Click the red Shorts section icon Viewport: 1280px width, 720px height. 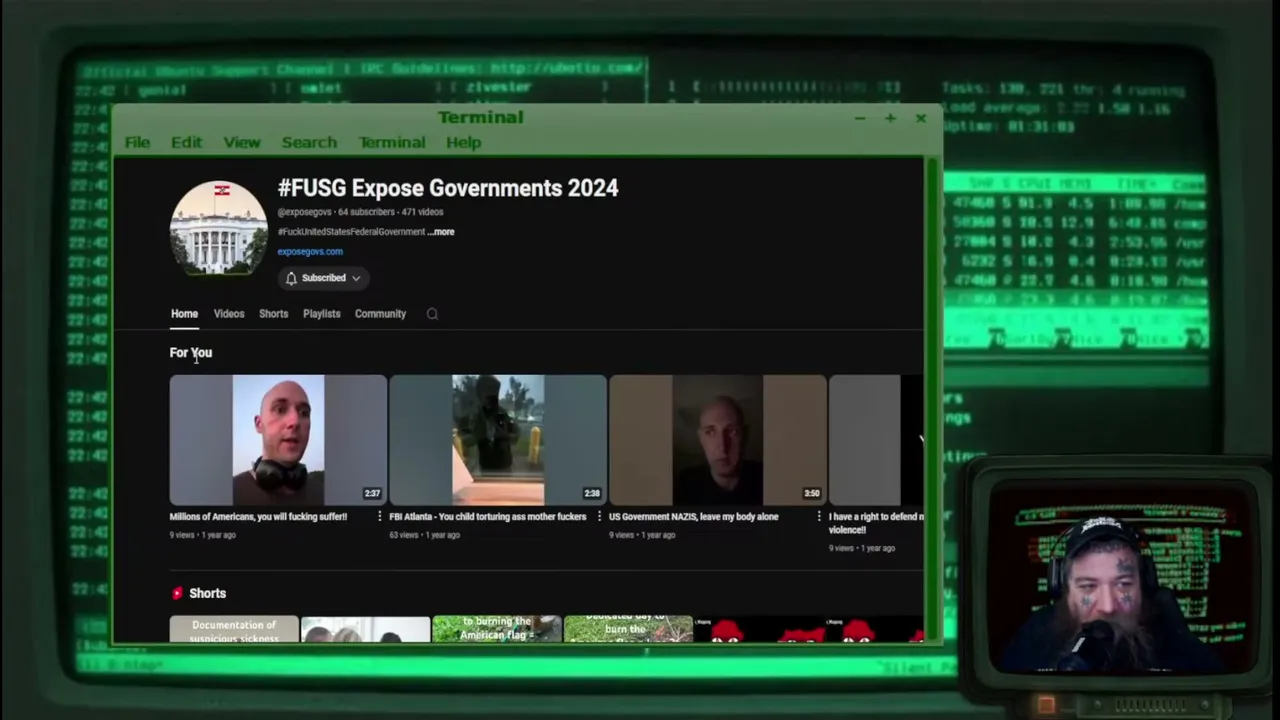point(177,593)
